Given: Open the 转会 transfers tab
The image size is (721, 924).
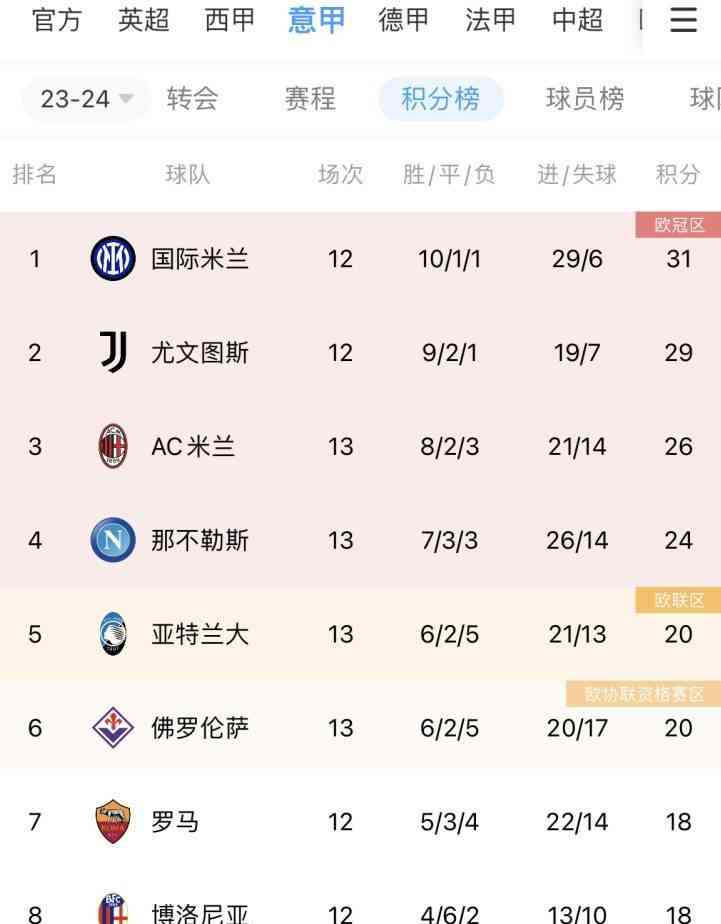Looking at the screenshot, I should (192, 98).
